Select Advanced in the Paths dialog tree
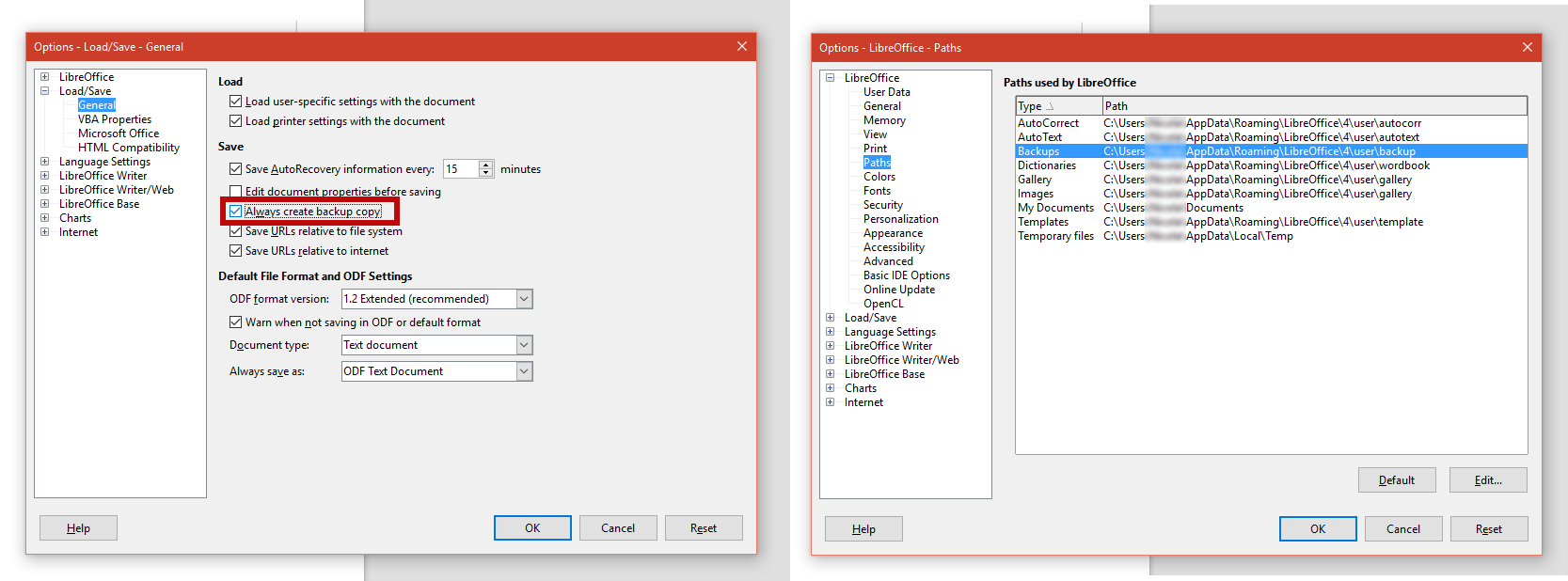The image size is (1568, 581). (888, 261)
